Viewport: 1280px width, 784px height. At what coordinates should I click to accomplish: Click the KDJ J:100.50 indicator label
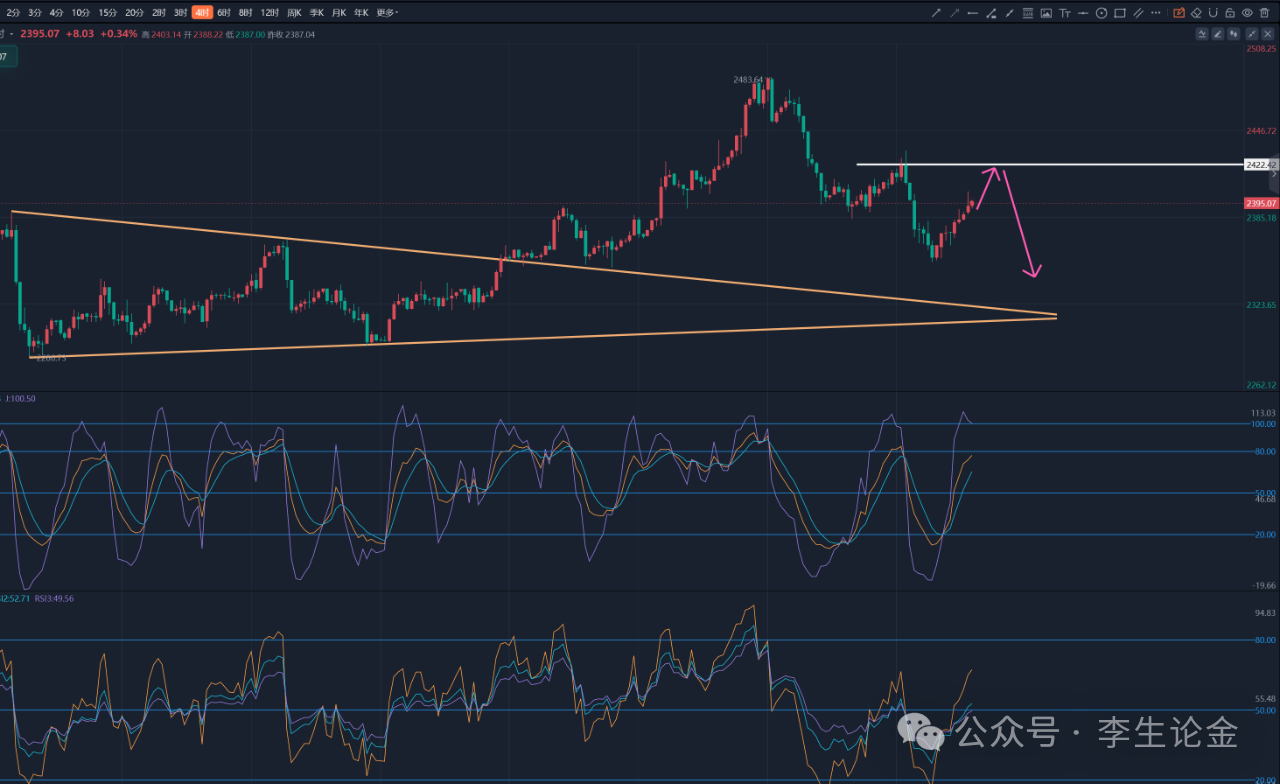coord(20,398)
